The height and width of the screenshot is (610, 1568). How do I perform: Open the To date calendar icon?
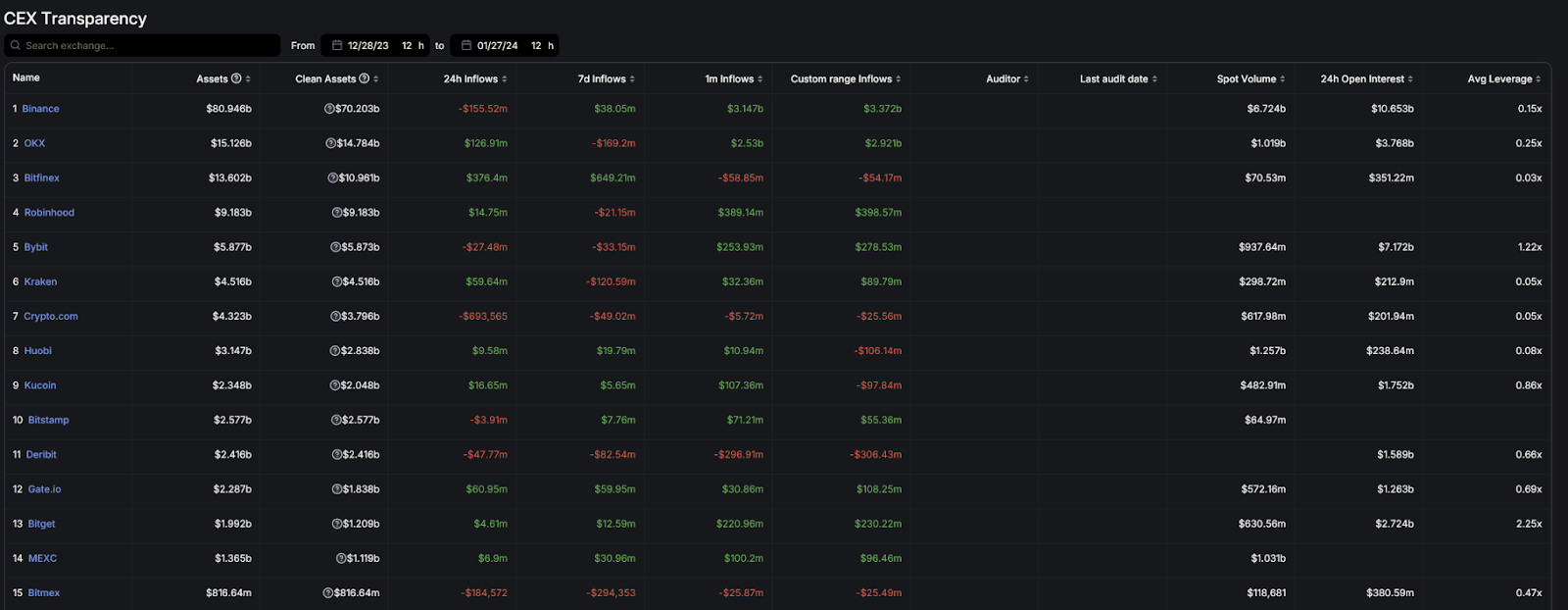pyautogui.click(x=466, y=45)
